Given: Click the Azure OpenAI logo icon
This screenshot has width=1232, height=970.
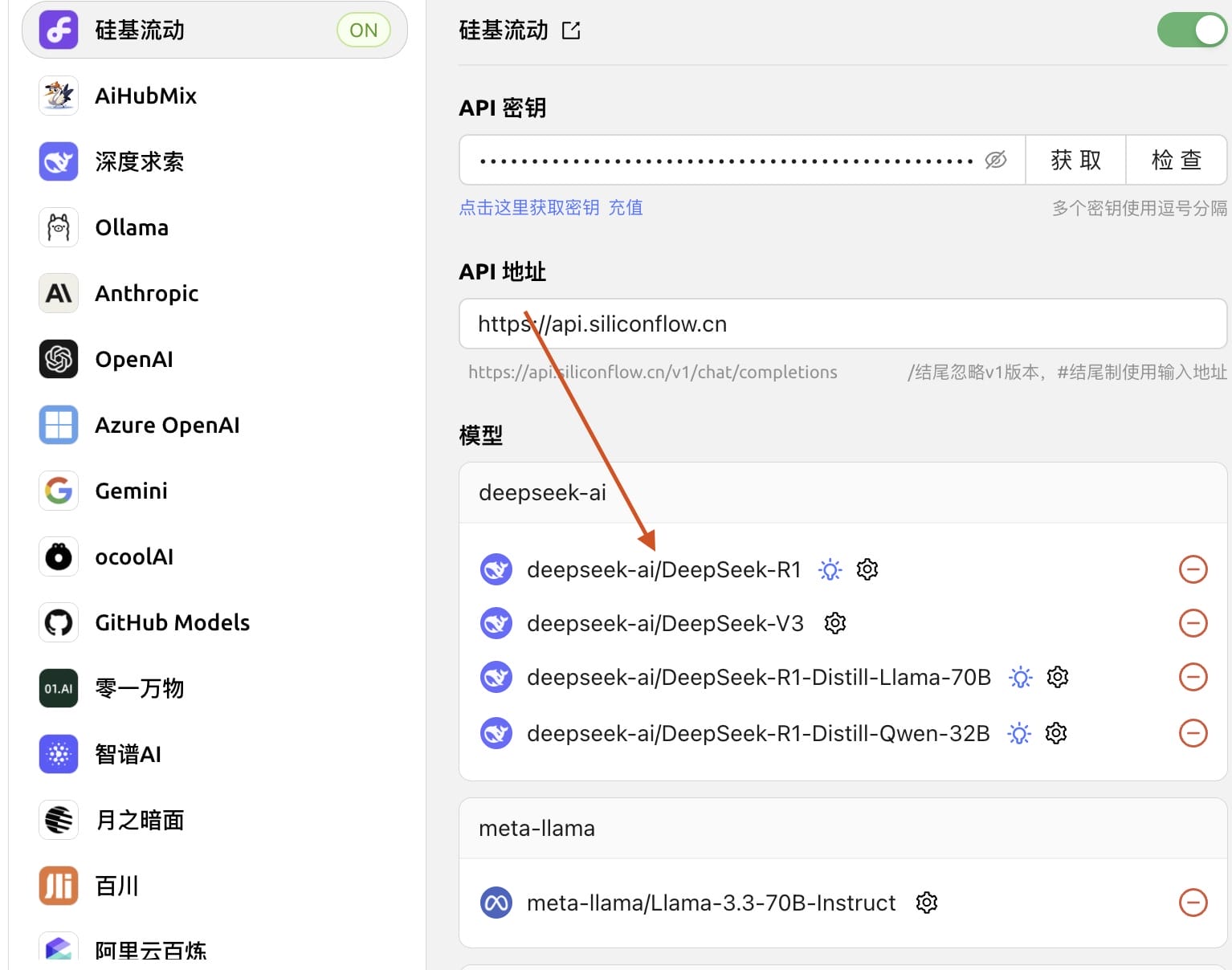Looking at the screenshot, I should coord(59,425).
